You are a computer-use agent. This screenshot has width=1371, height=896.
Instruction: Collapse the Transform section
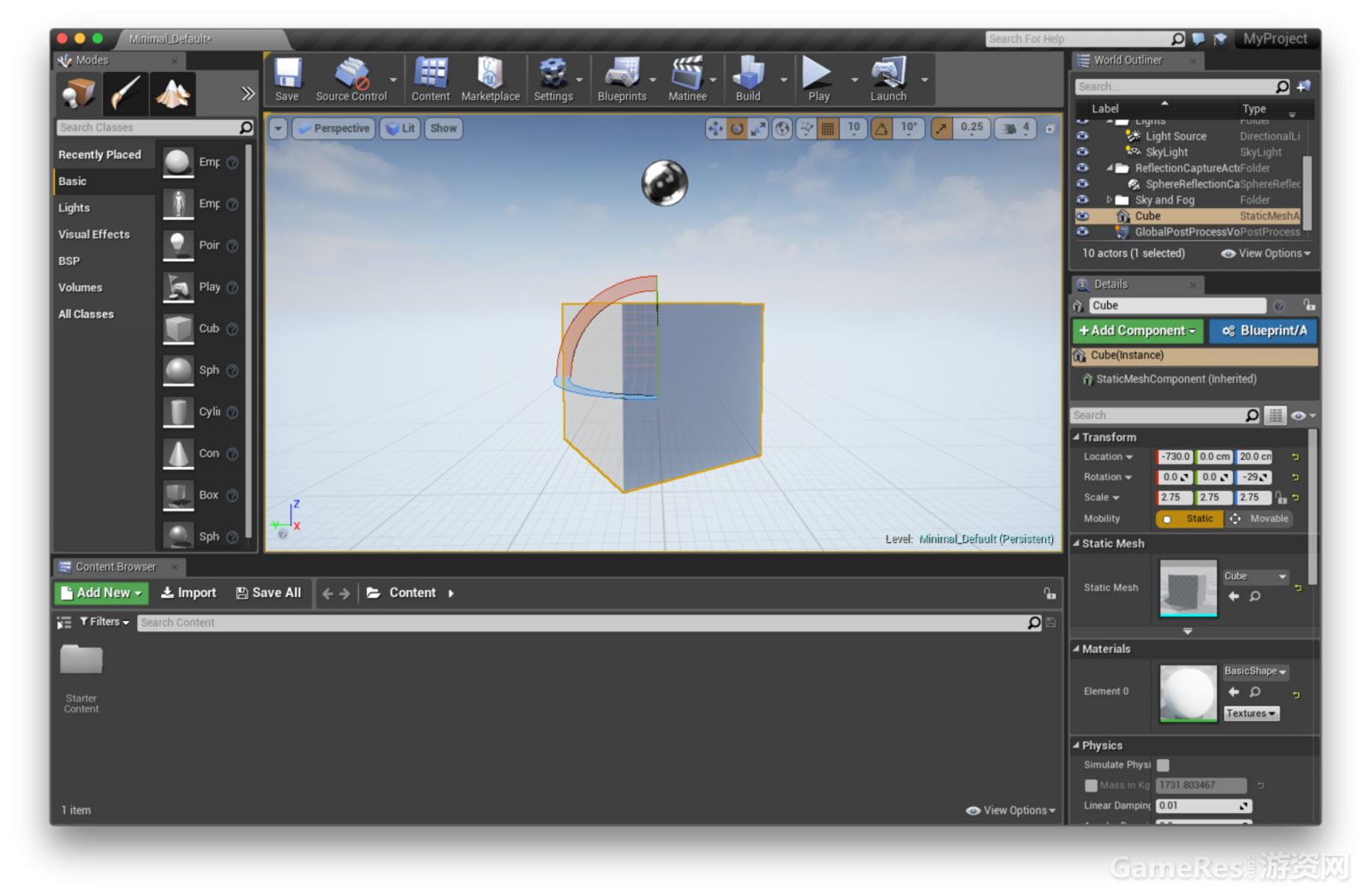(x=1076, y=437)
